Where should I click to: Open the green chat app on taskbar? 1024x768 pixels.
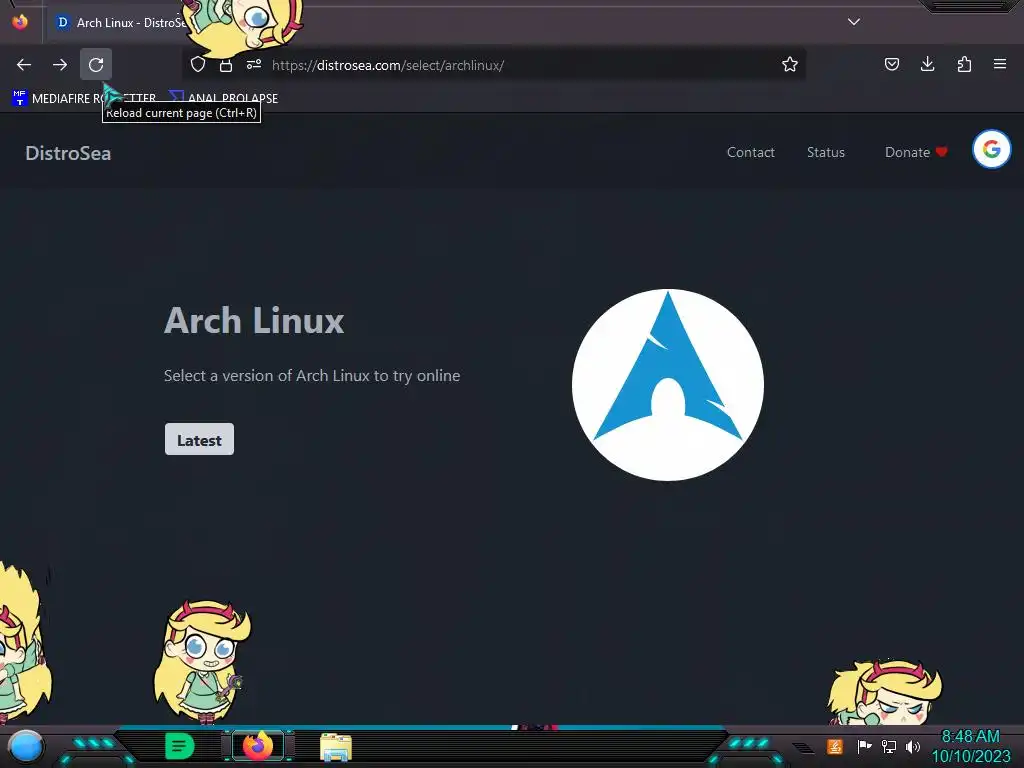point(180,746)
